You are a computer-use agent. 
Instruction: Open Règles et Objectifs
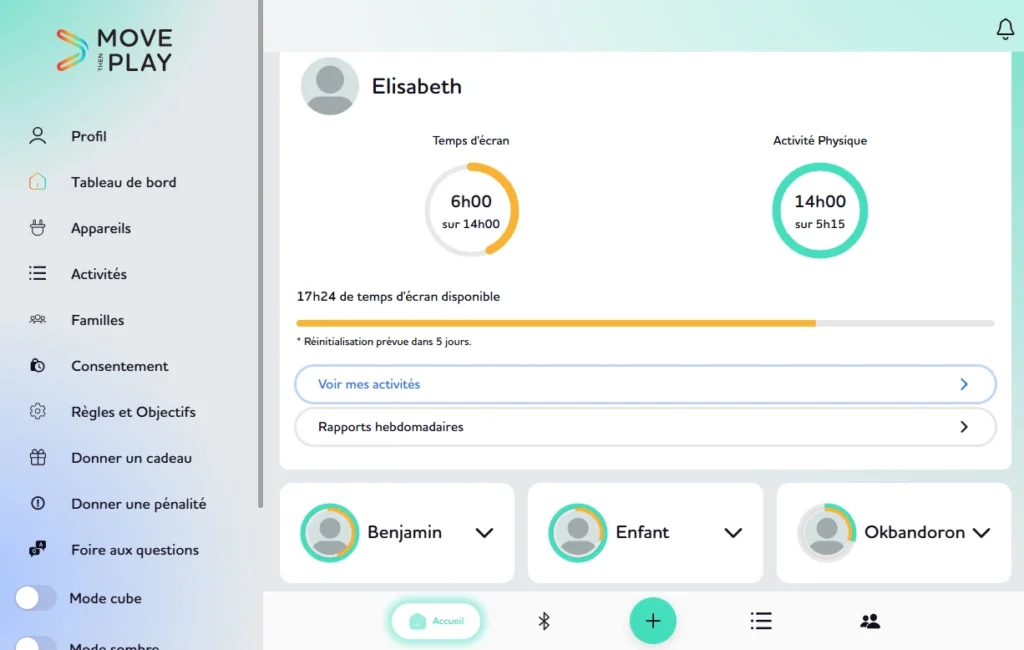[131, 412]
